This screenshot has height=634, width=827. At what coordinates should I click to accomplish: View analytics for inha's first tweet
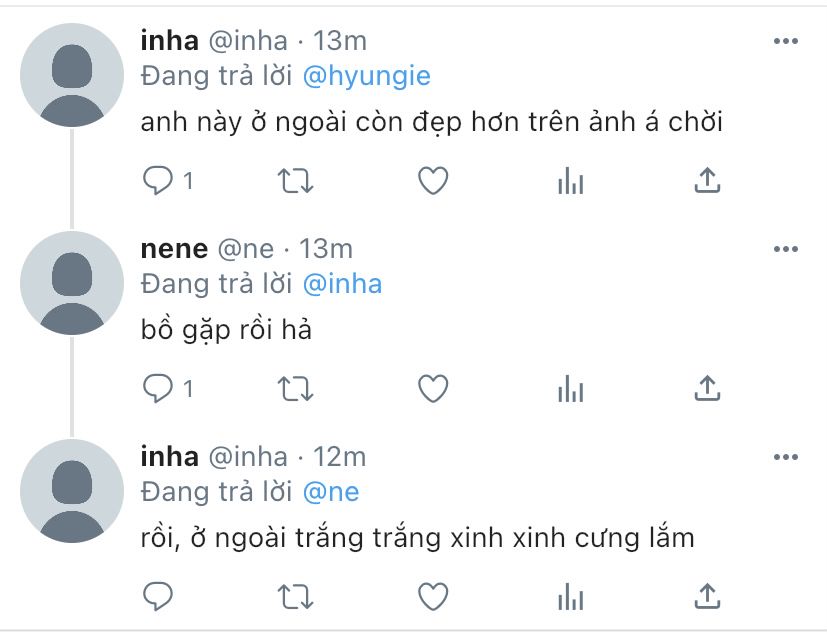[x=570, y=181]
